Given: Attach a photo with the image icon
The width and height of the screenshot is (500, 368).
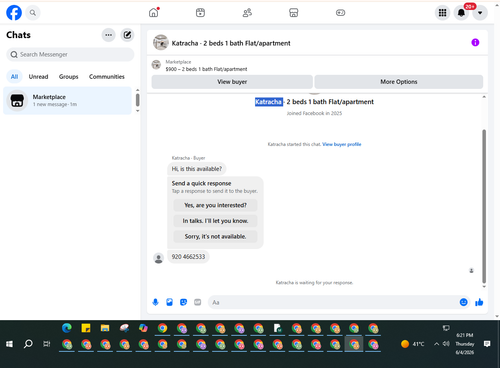Looking at the screenshot, I should click(x=169, y=302).
